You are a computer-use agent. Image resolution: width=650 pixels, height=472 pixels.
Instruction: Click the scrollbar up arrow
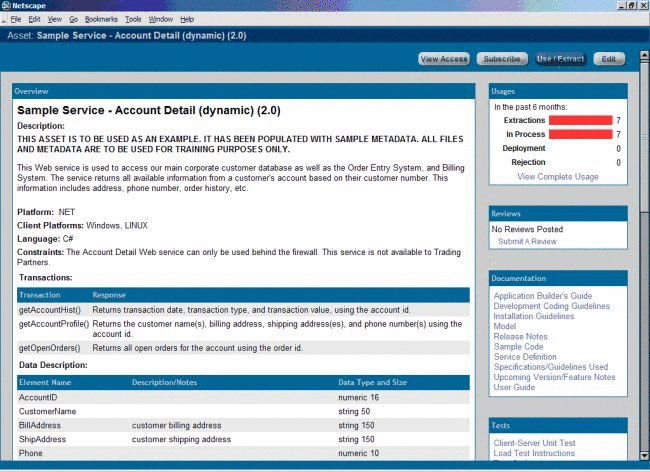pyautogui.click(x=644, y=55)
